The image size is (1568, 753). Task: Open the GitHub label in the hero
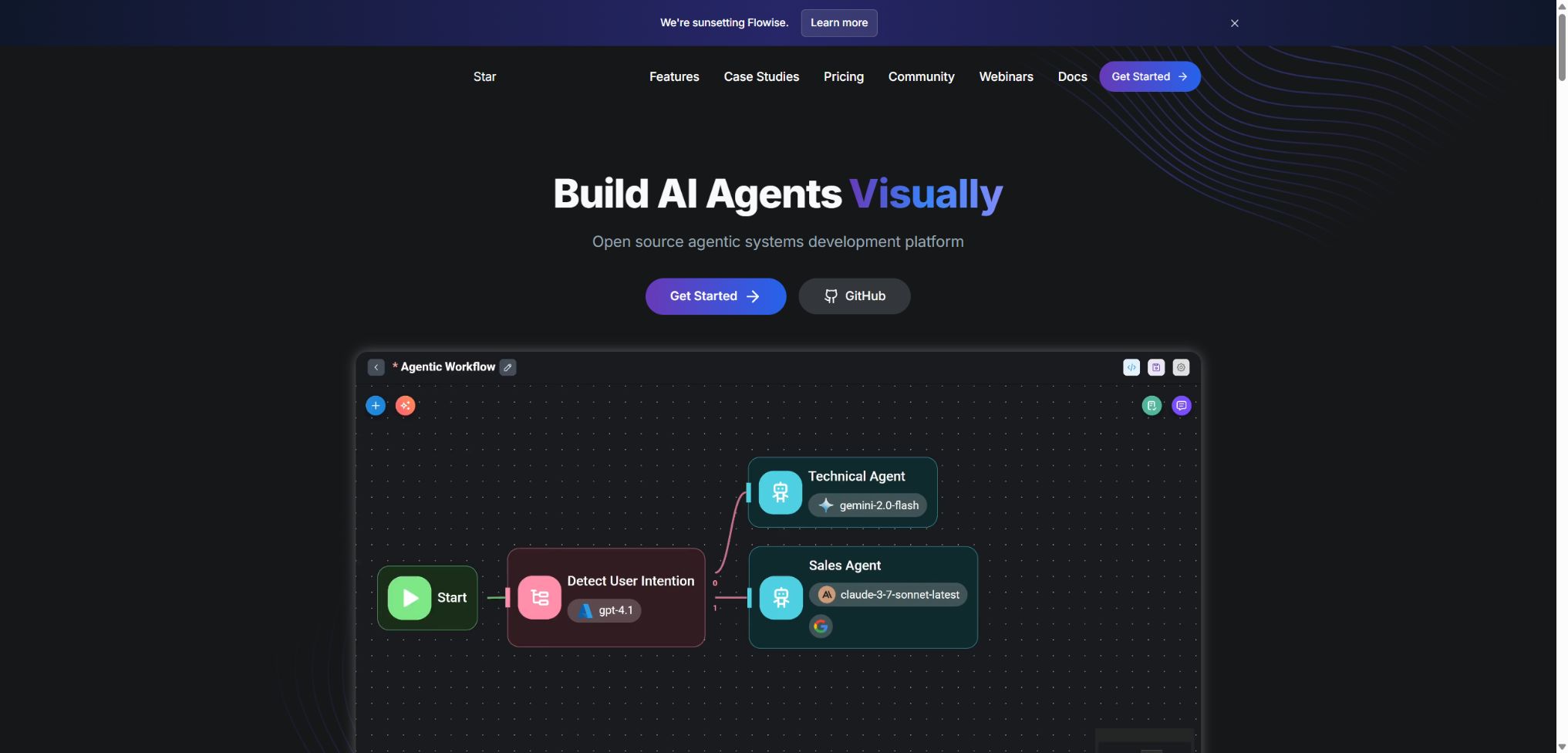pos(865,296)
